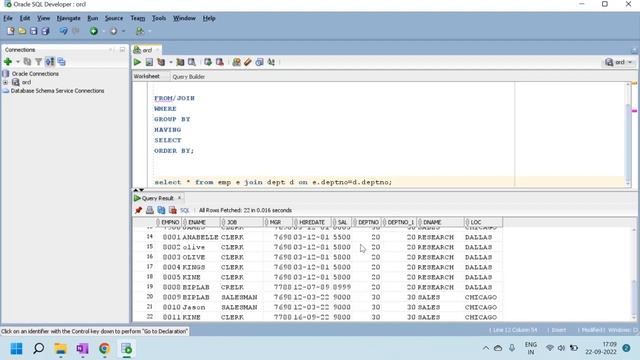Apply filter icon in Connections panel
The image size is (640, 360).
point(38,62)
